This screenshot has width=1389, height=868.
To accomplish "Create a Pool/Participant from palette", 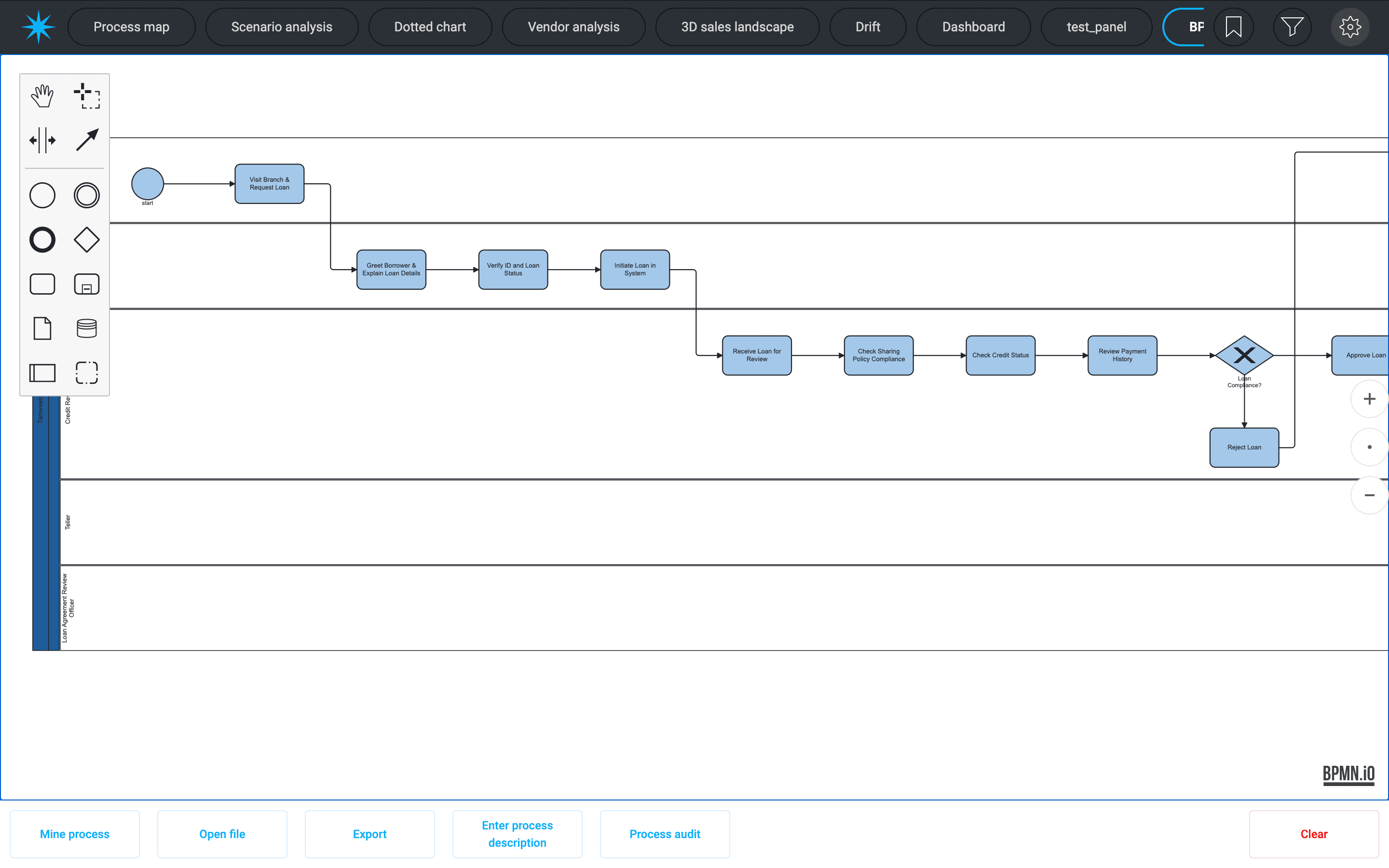I will [x=42, y=373].
